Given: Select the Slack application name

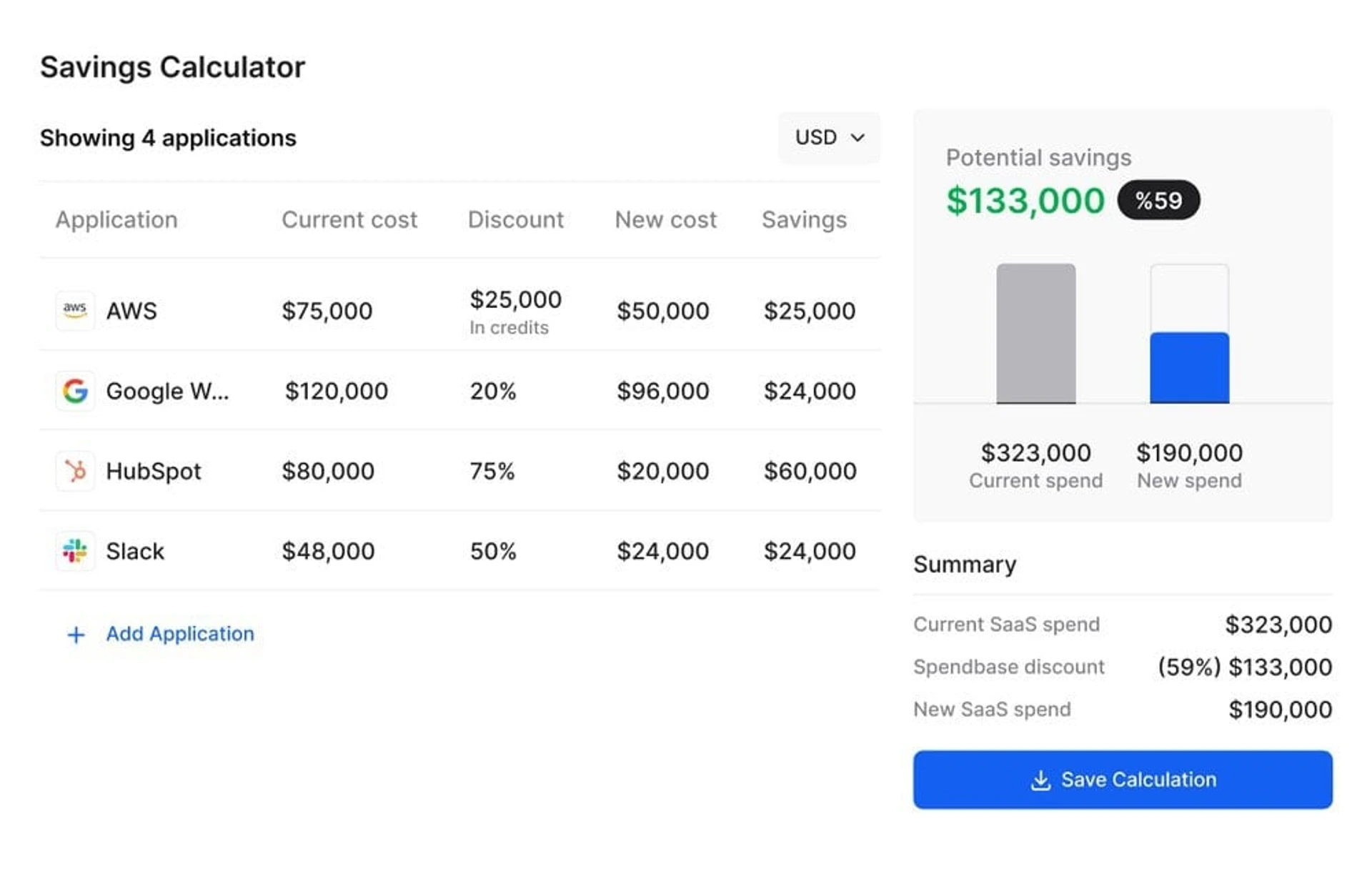Looking at the screenshot, I should [135, 551].
